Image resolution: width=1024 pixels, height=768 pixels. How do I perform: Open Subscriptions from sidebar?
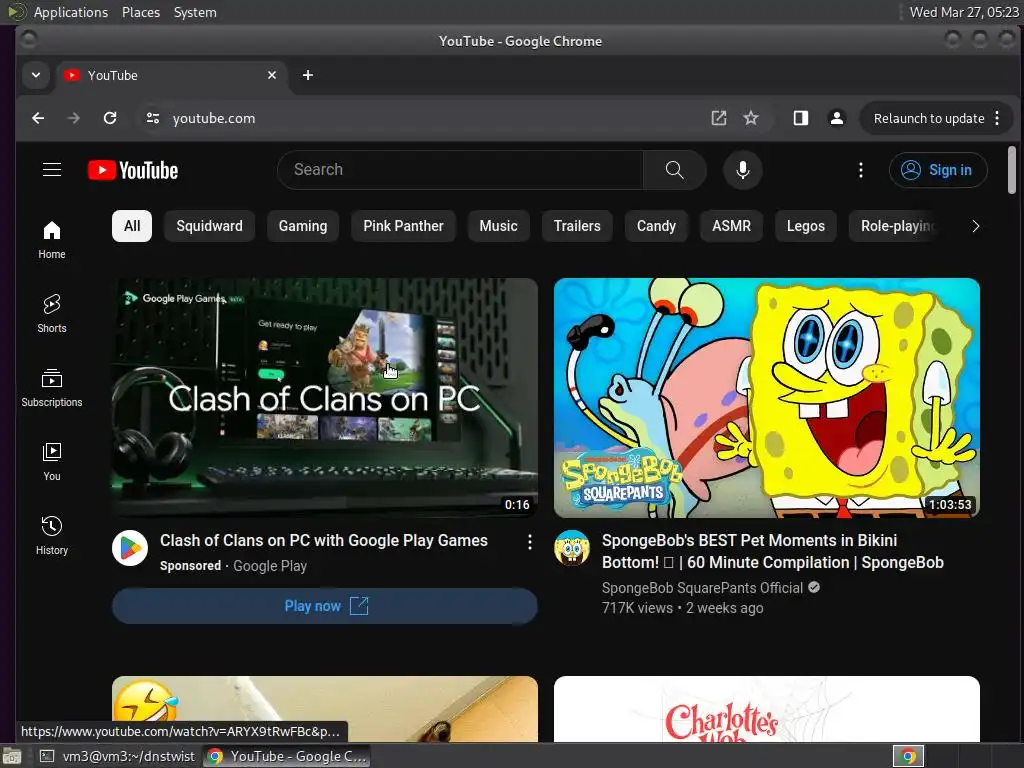click(52, 388)
